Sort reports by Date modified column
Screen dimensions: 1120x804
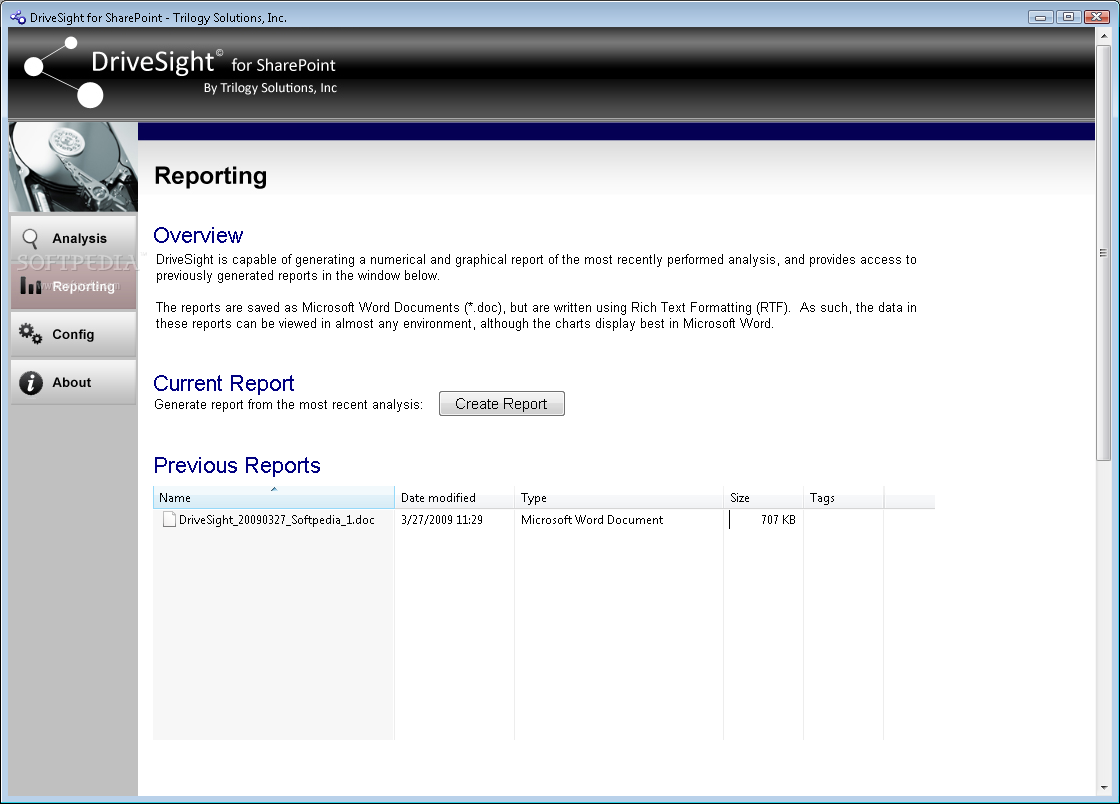454,497
